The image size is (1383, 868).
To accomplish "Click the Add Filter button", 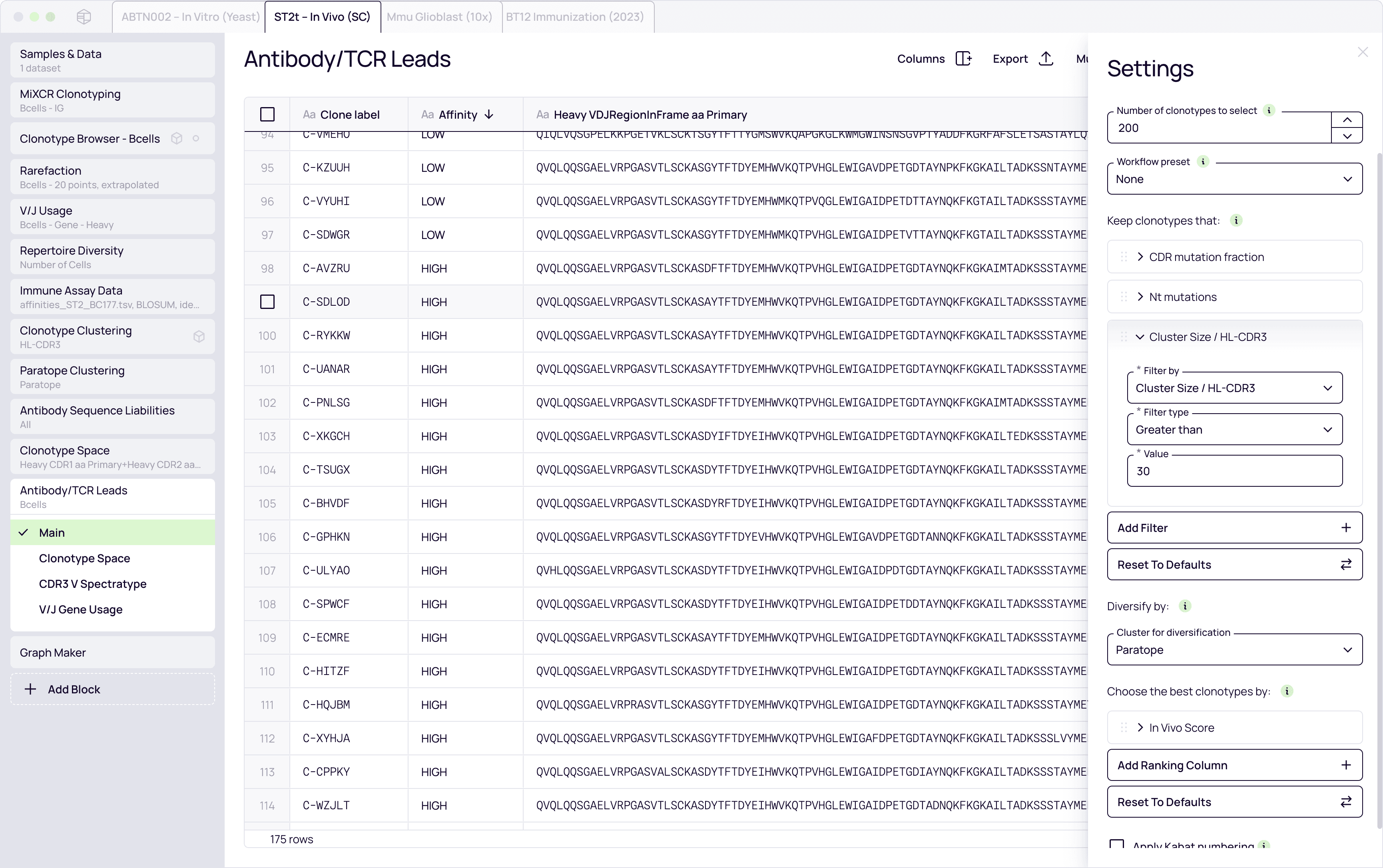I will 1234,528.
